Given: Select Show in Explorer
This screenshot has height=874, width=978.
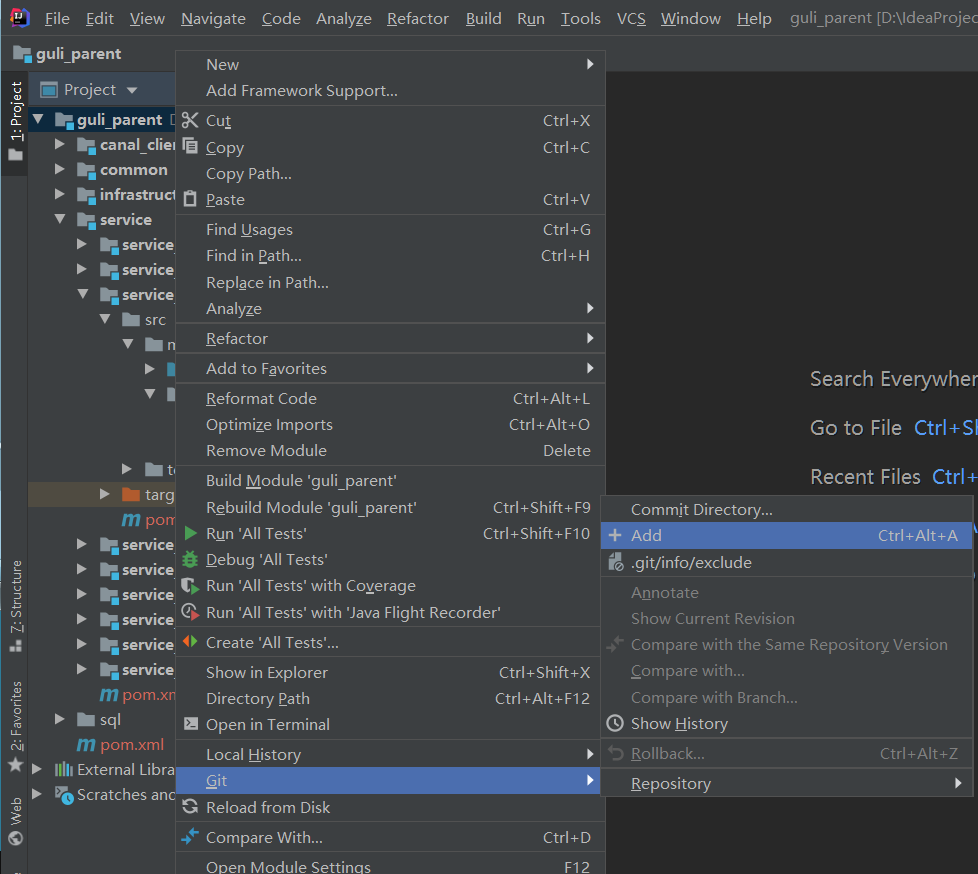Looking at the screenshot, I should pos(390,672).
